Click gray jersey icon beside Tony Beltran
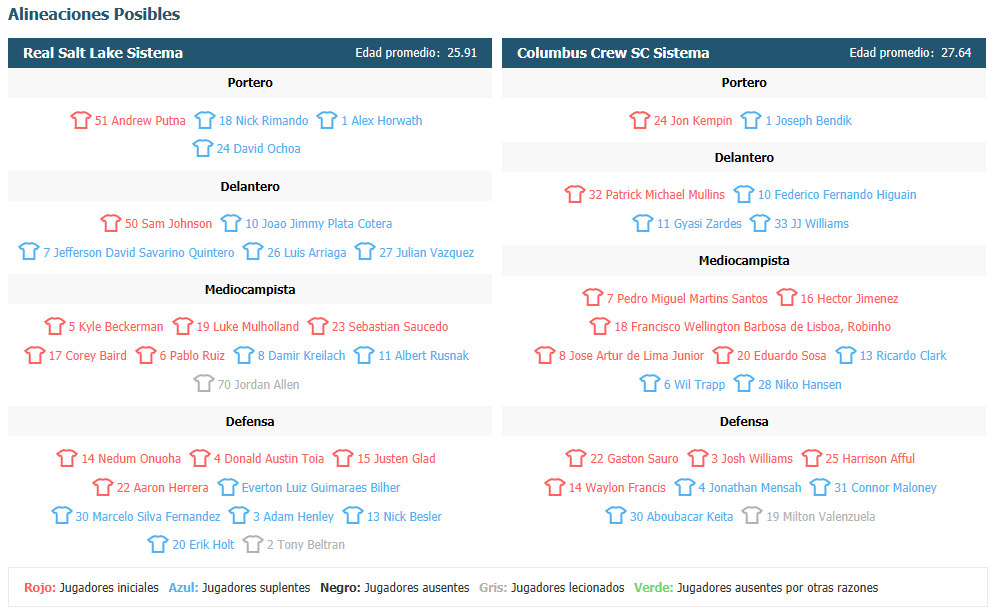This screenshot has width=995, height=611. tap(253, 544)
